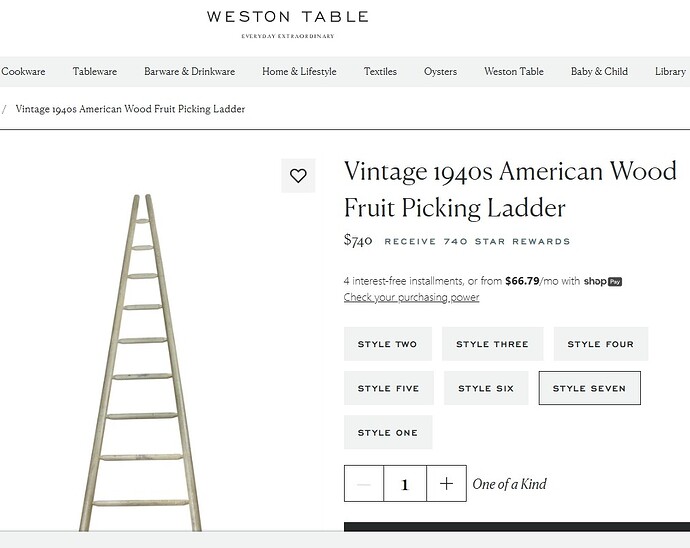Choose Style Six variant
The image size is (690, 548).
coord(488,388)
